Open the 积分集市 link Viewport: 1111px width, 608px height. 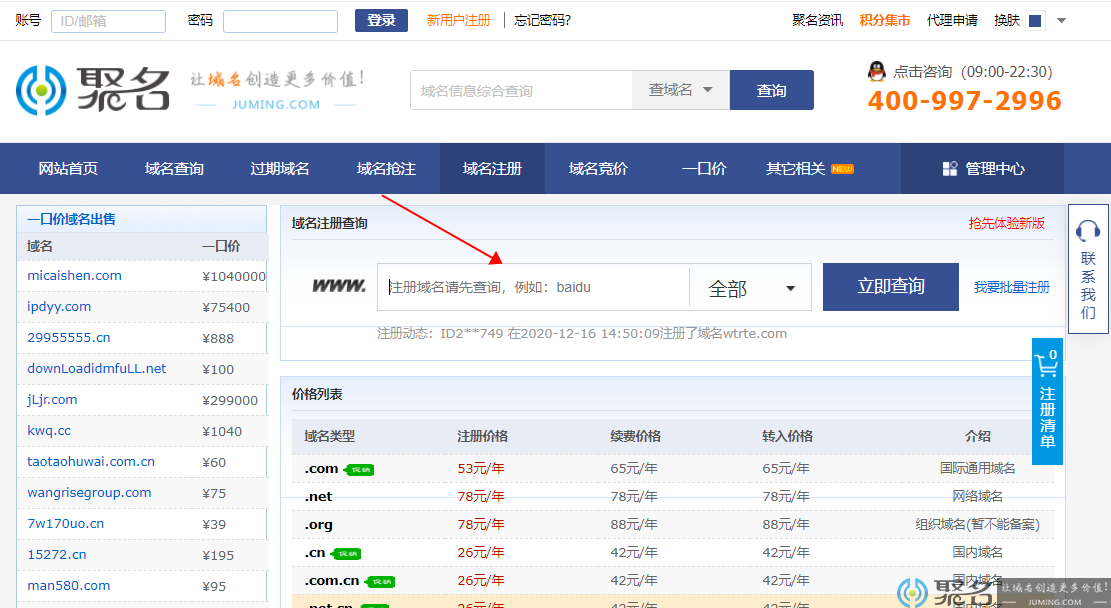pyautogui.click(x=885, y=21)
